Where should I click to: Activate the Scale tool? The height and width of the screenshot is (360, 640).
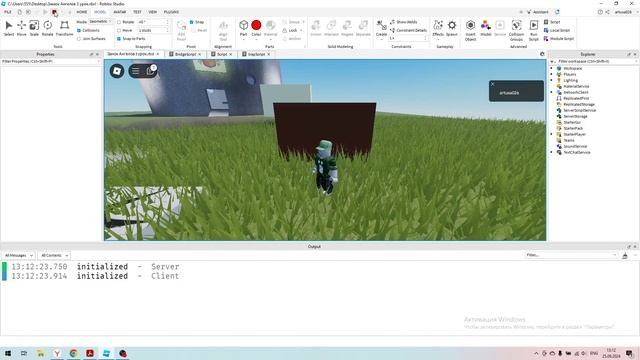pos(34,28)
